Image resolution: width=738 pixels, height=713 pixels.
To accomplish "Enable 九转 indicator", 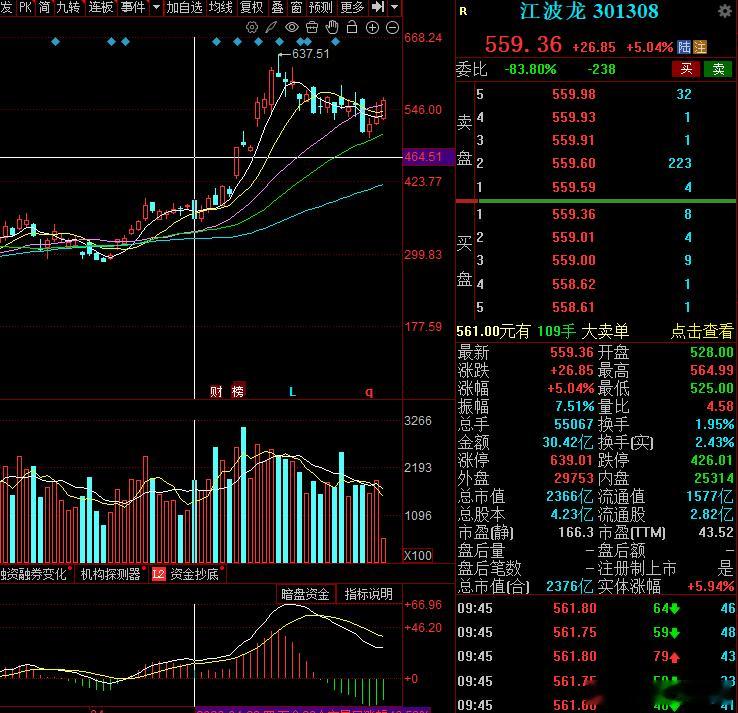I will [x=68, y=7].
